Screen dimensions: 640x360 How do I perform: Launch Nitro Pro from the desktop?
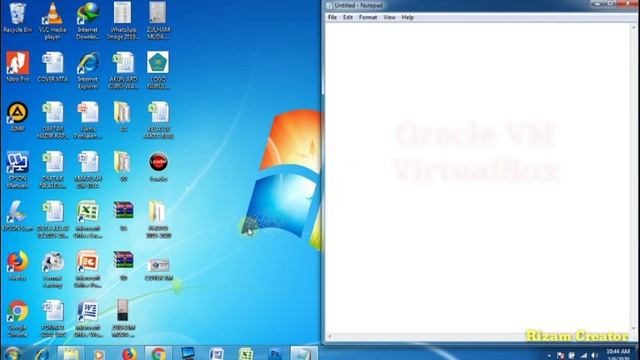(18, 67)
